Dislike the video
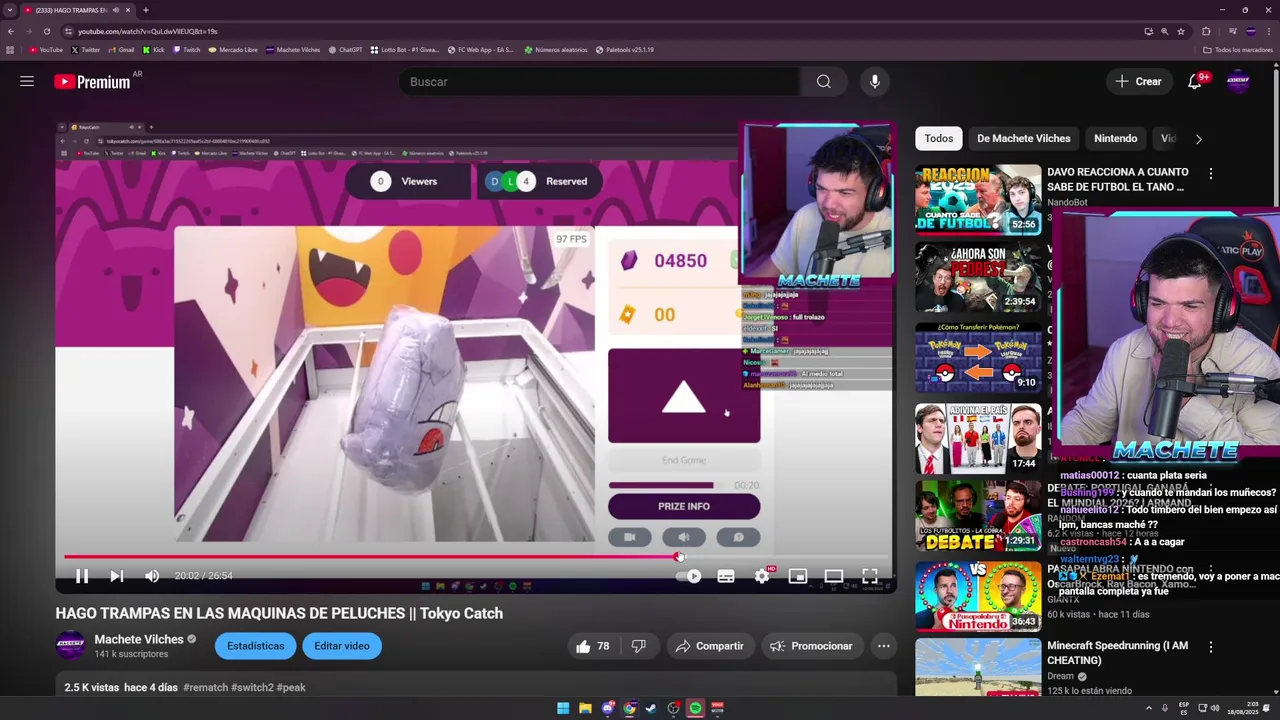 (x=639, y=646)
